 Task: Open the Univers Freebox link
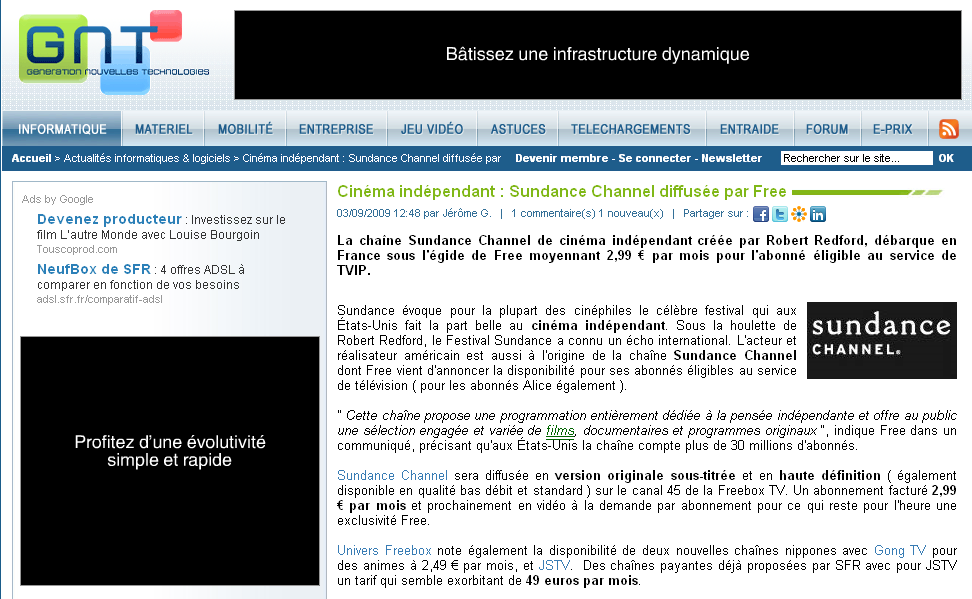(384, 551)
